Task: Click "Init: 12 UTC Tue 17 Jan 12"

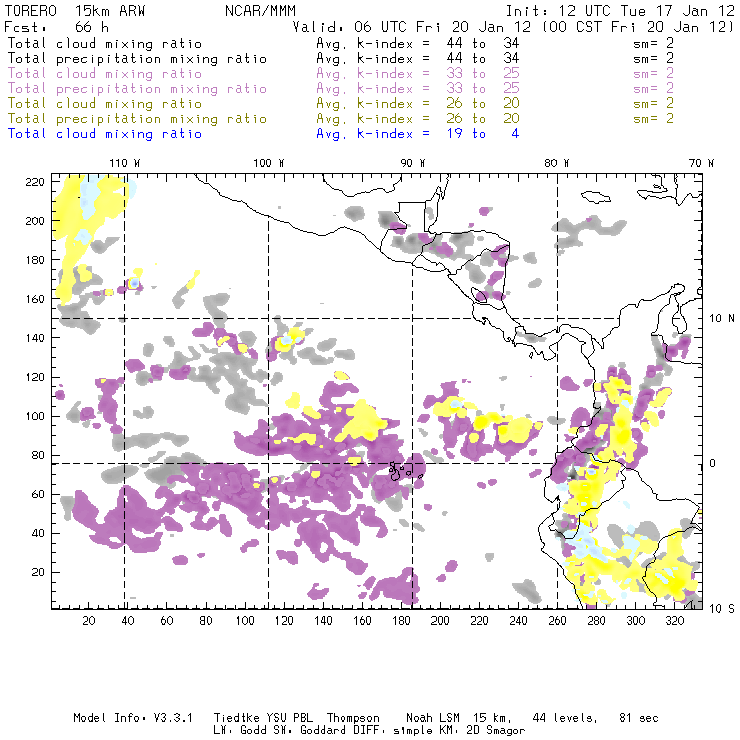Action: point(620,11)
